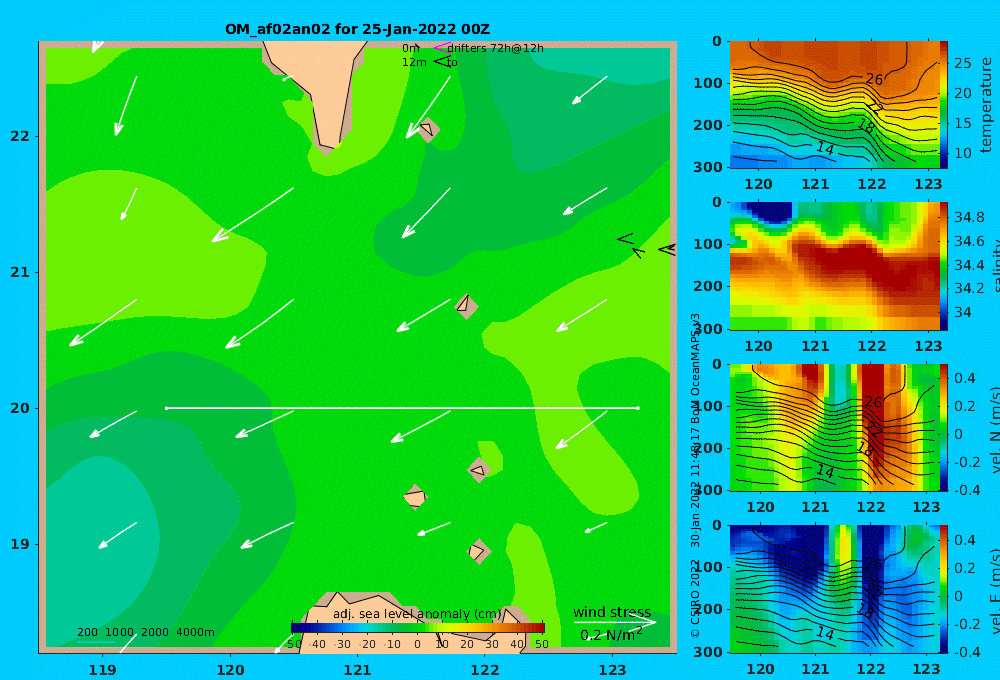
Task: Click latitude label 21 on main map
Action: (20, 272)
